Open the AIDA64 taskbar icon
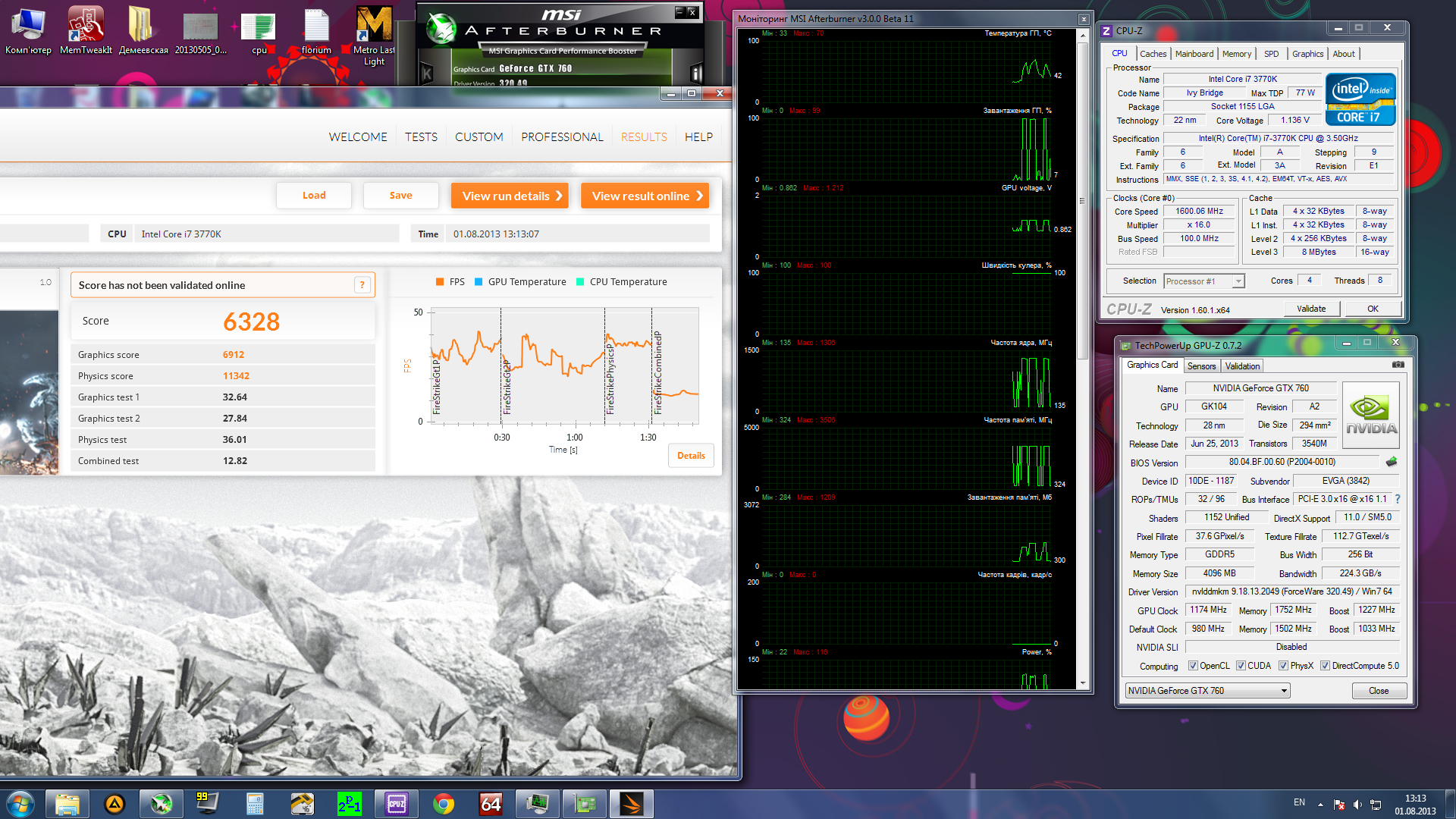Image resolution: width=1456 pixels, height=819 pixels. click(491, 804)
